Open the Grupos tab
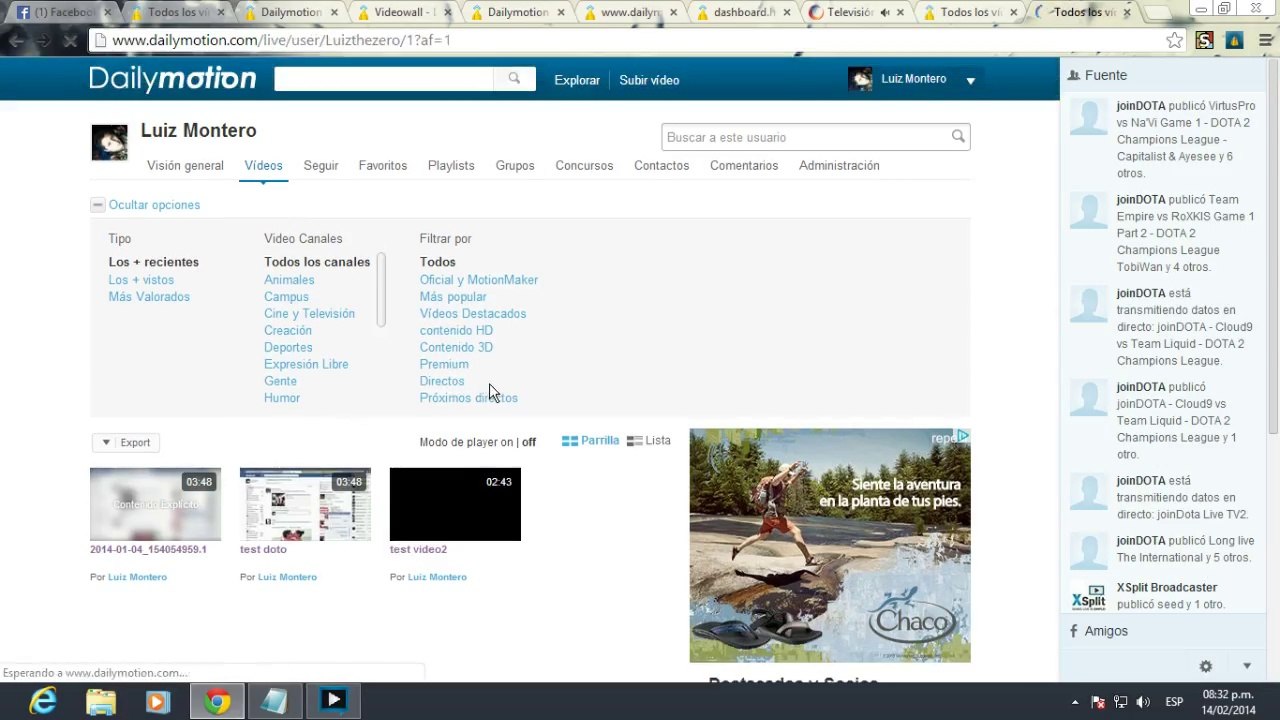1280x720 pixels. tap(515, 166)
